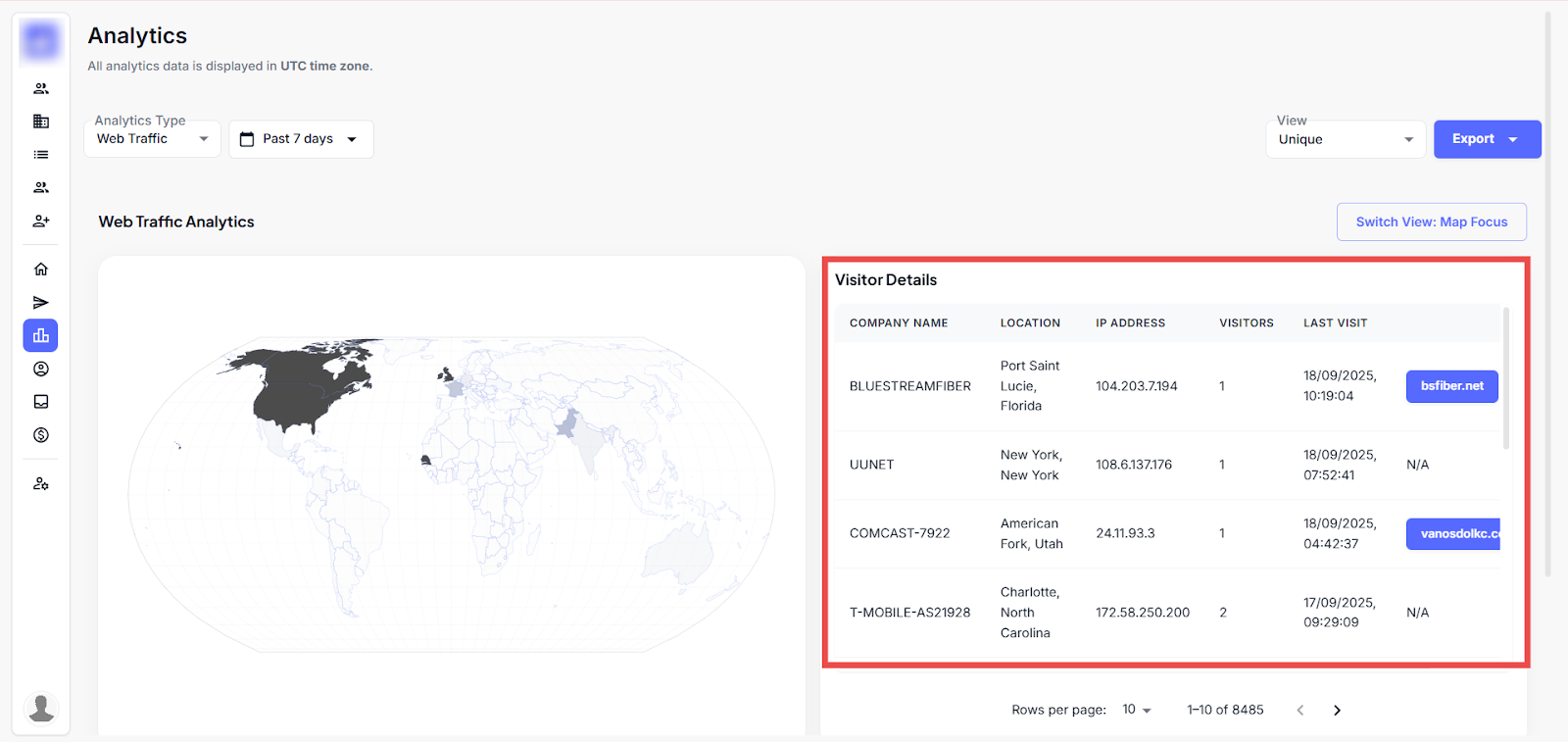The height and width of the screenshot is (742, 1568).
Task: Open the Rows per page dropdown
Action: pyautogui.click(x=1137, y=711)
